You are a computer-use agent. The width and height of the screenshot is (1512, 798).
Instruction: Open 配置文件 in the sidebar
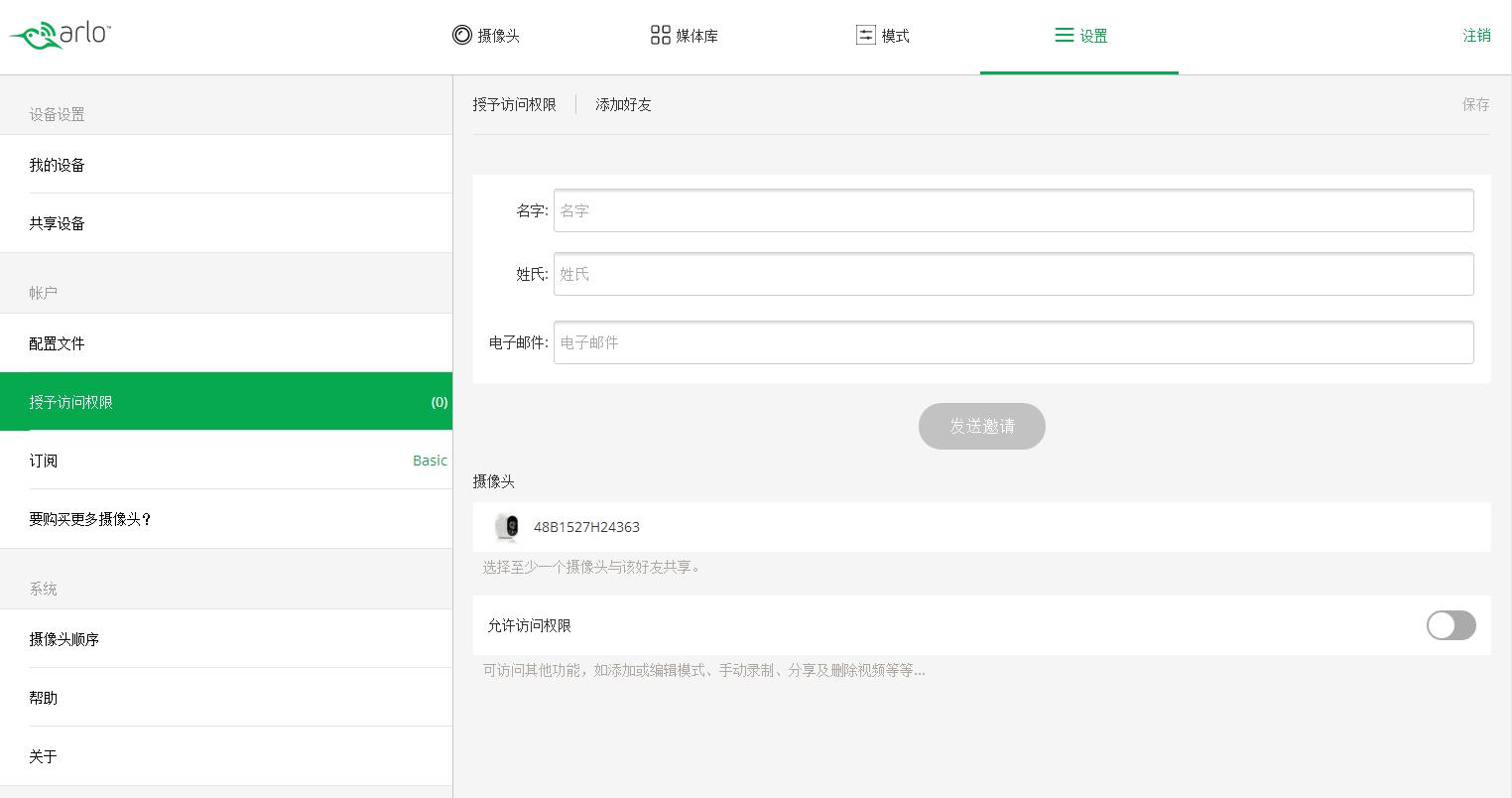pyautogui.click(x=226, y=343)
